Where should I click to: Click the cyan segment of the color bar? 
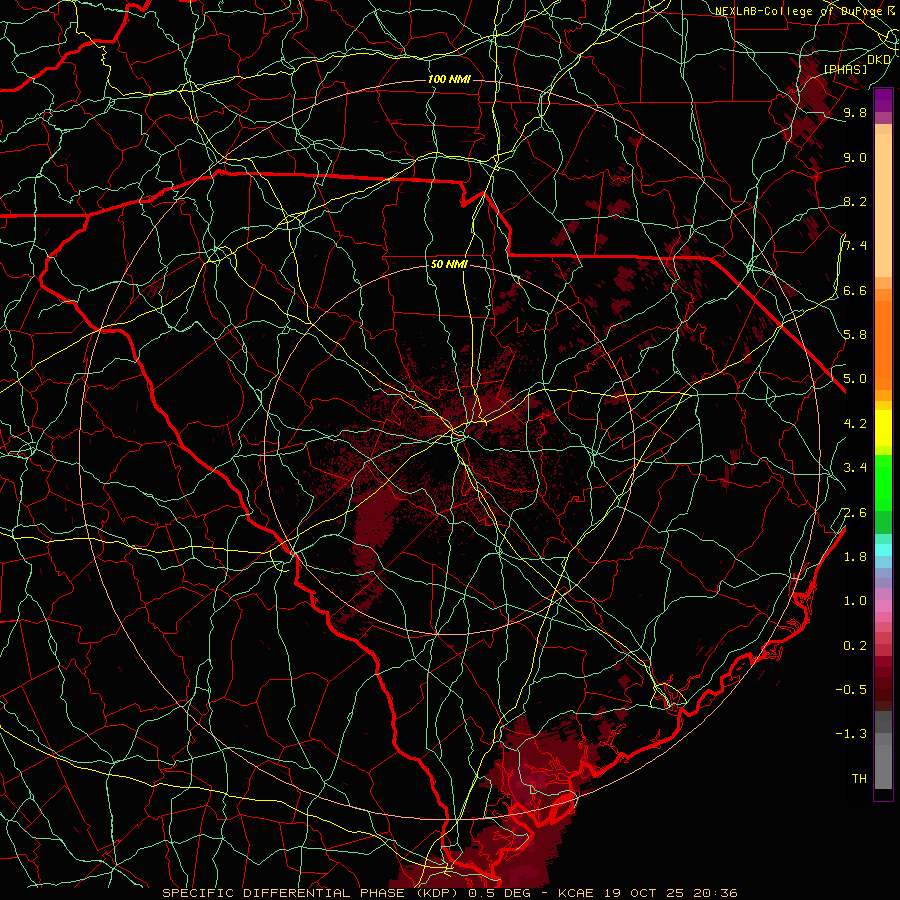[883, 550]
